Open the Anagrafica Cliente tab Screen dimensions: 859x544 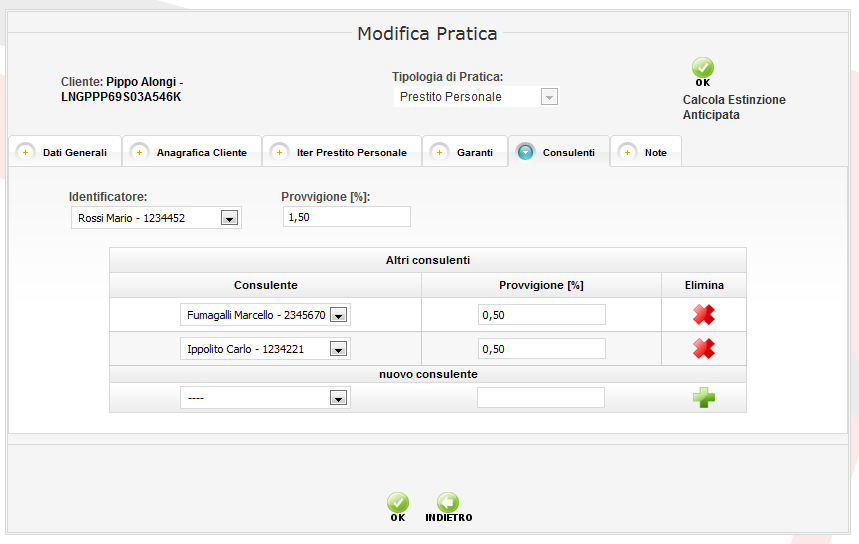[x=192, y=152]
